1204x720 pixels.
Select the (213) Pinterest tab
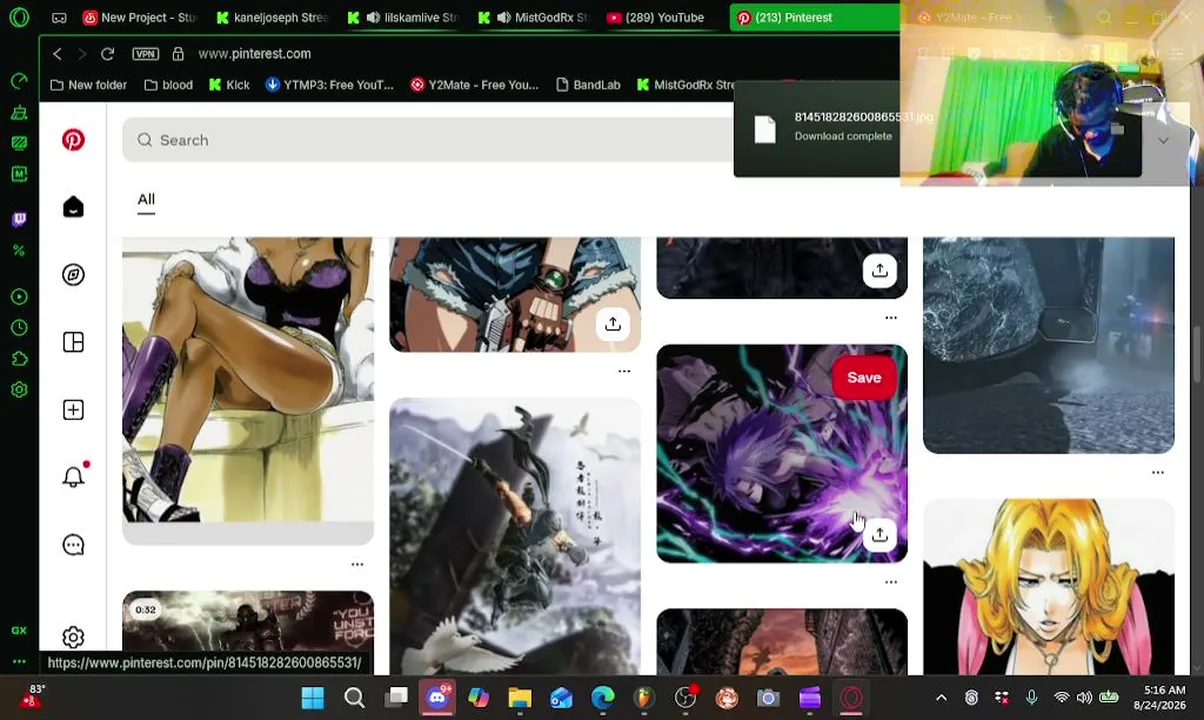click(814, 17)
